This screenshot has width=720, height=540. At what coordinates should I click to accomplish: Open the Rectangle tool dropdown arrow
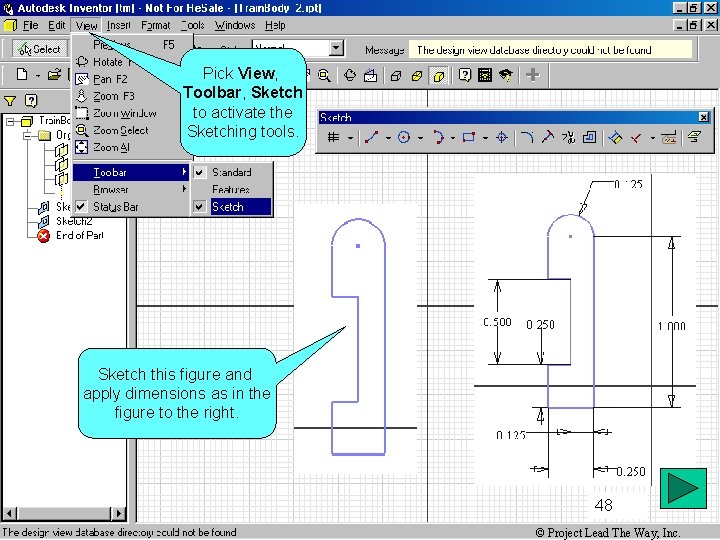pyautogui.click(x=485, y=138)
